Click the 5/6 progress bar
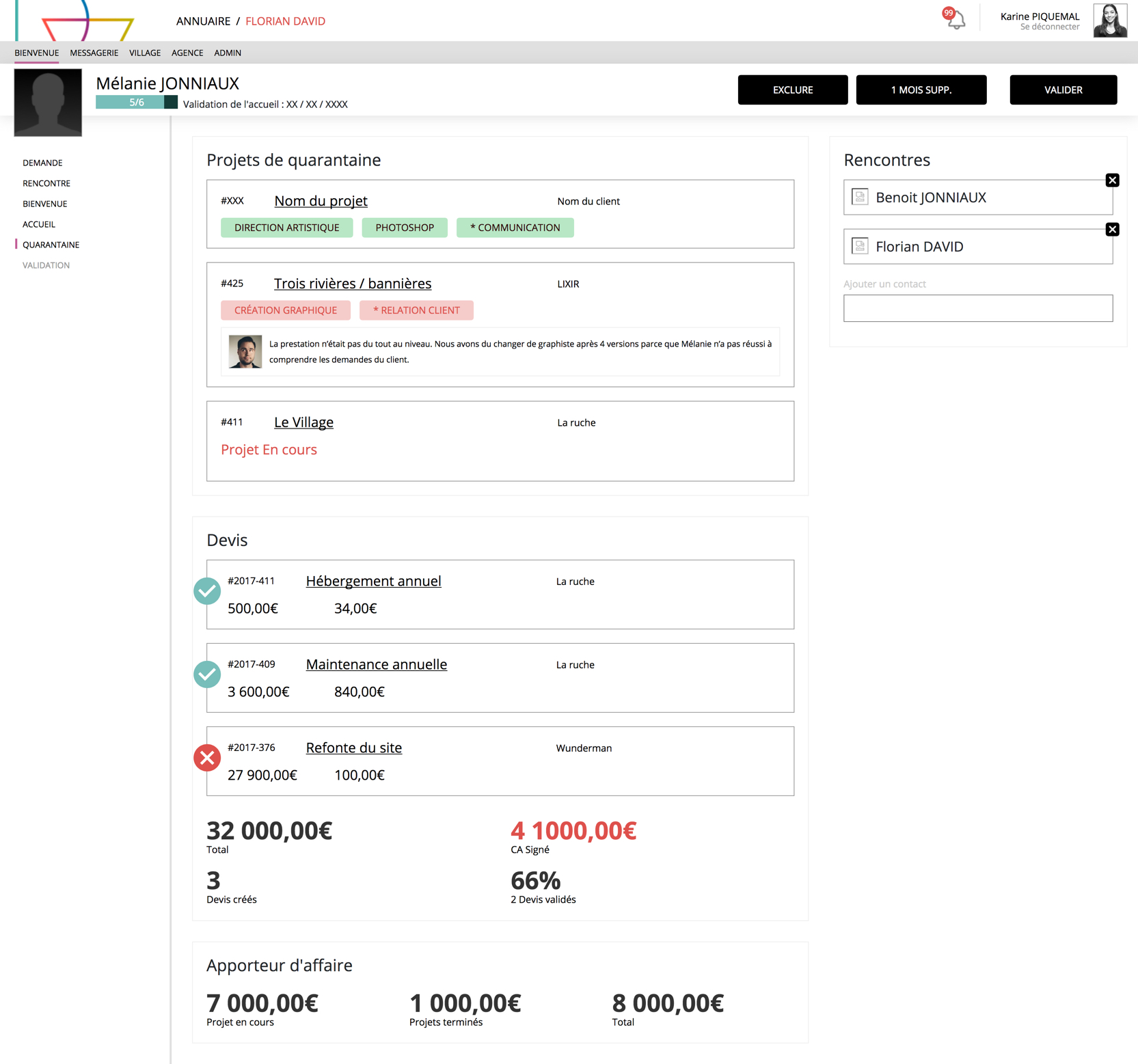This screenshot has width=1138, height=1064. coord(137,103)
